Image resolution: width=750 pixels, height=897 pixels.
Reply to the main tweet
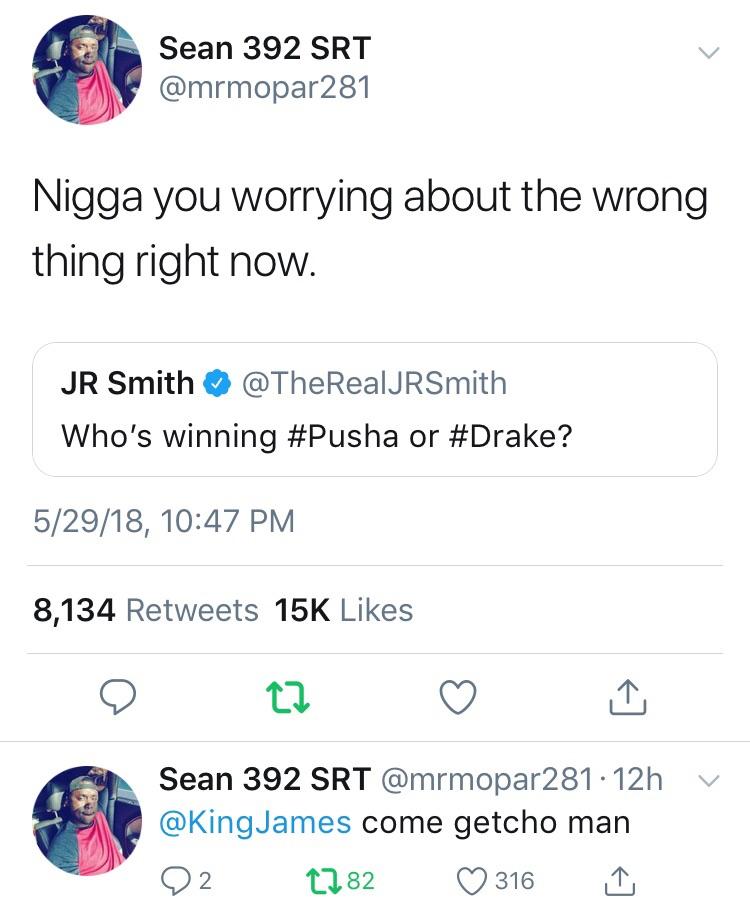[118, 698]
